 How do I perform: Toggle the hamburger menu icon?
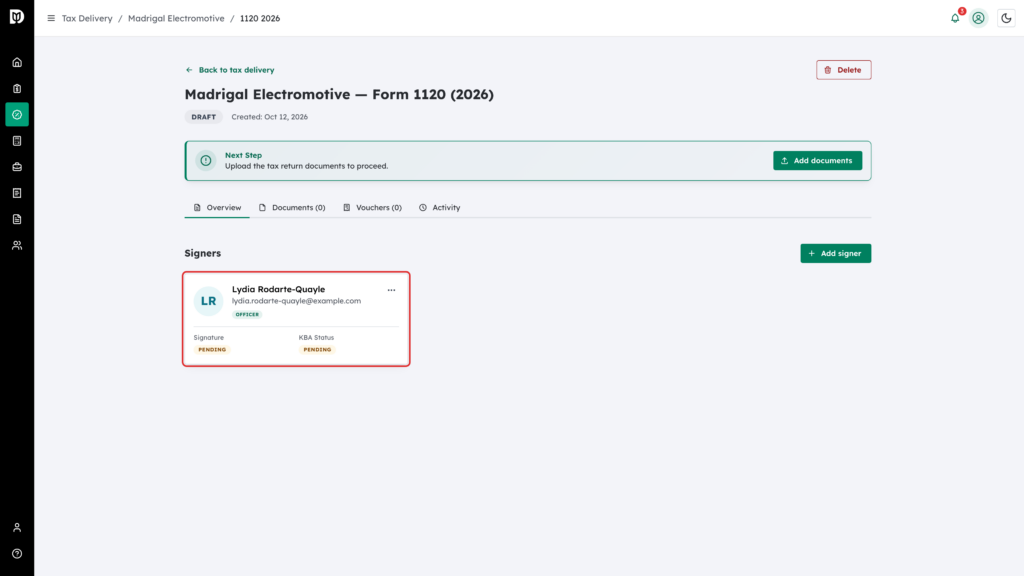tap(51, 18)
